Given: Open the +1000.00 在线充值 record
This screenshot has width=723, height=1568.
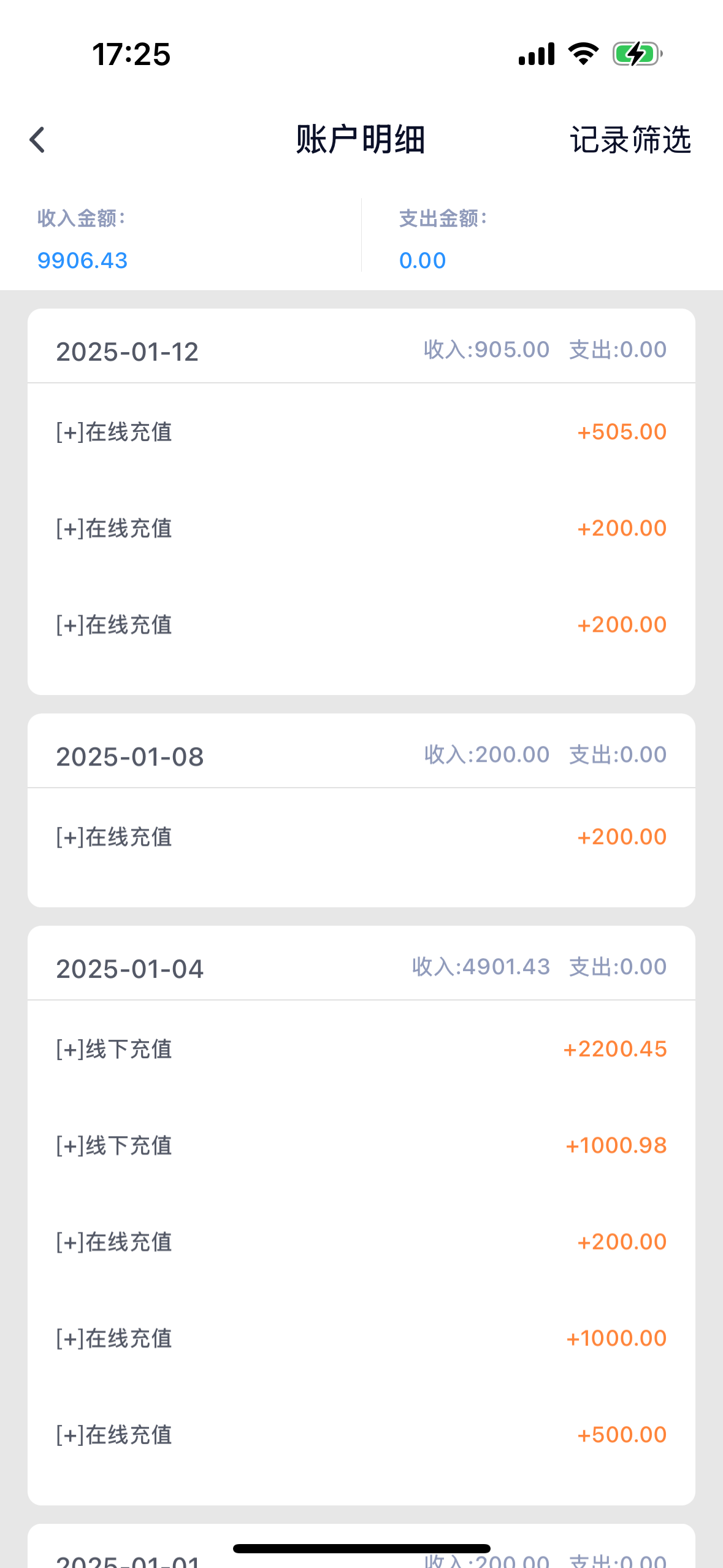Looking at the screenshot, I should pyautogui.click(x=361, y=1338).
